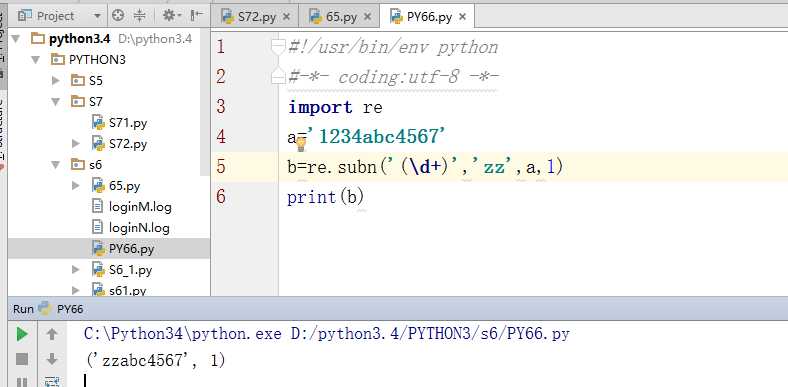
Task: Close the S72.py tab
Action: [x=286, y=17]
